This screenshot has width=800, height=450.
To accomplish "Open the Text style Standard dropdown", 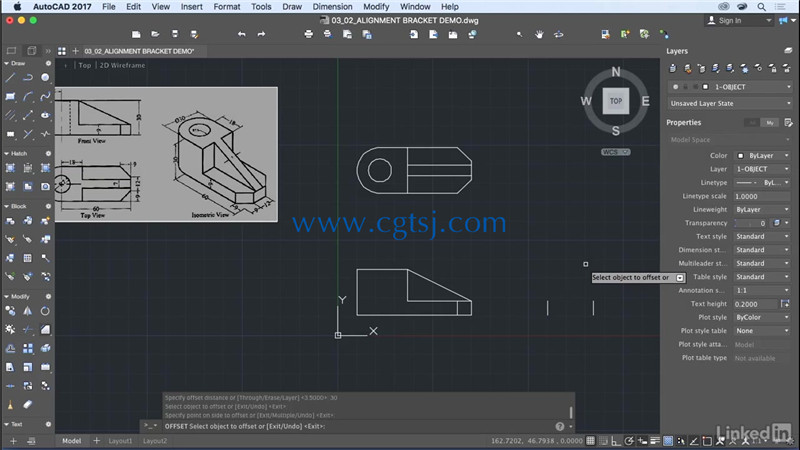I will click(x=763, y=237).
